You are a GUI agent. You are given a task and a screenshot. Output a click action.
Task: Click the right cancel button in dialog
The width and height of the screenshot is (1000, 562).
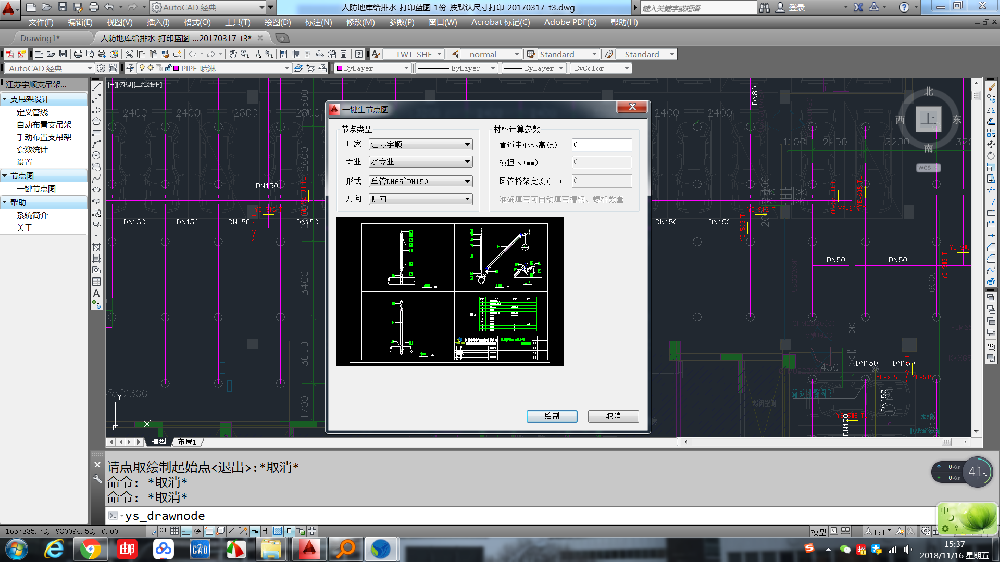click(x=612, y=416)
